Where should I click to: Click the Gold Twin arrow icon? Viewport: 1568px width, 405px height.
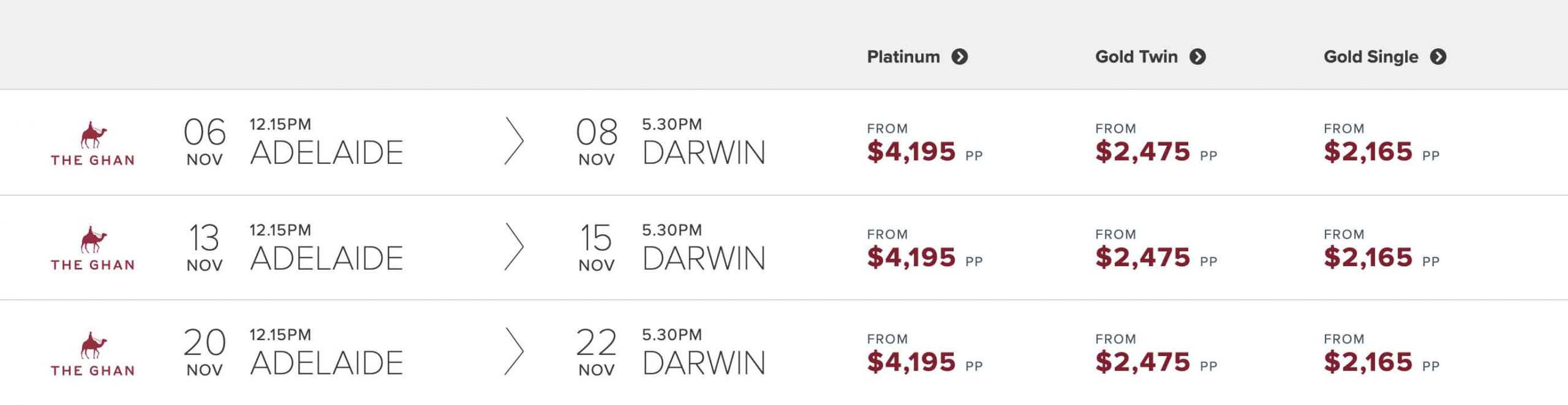pyautogui.click(x=1197, y=57)
